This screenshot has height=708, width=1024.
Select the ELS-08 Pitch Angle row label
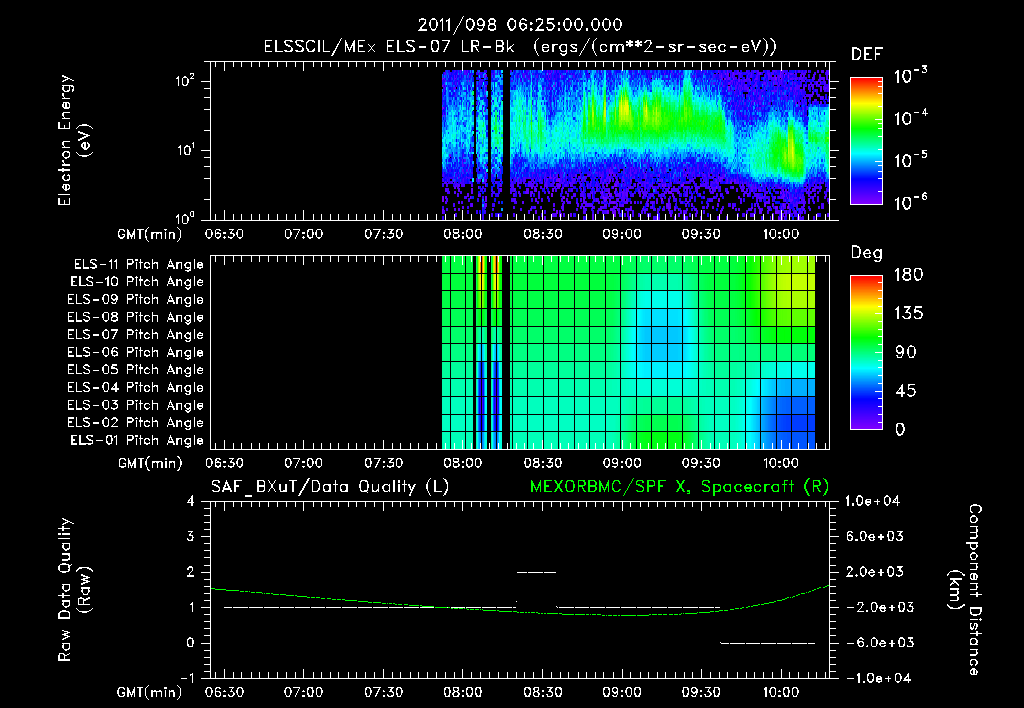pyautogui.click(x=136, y=317)
